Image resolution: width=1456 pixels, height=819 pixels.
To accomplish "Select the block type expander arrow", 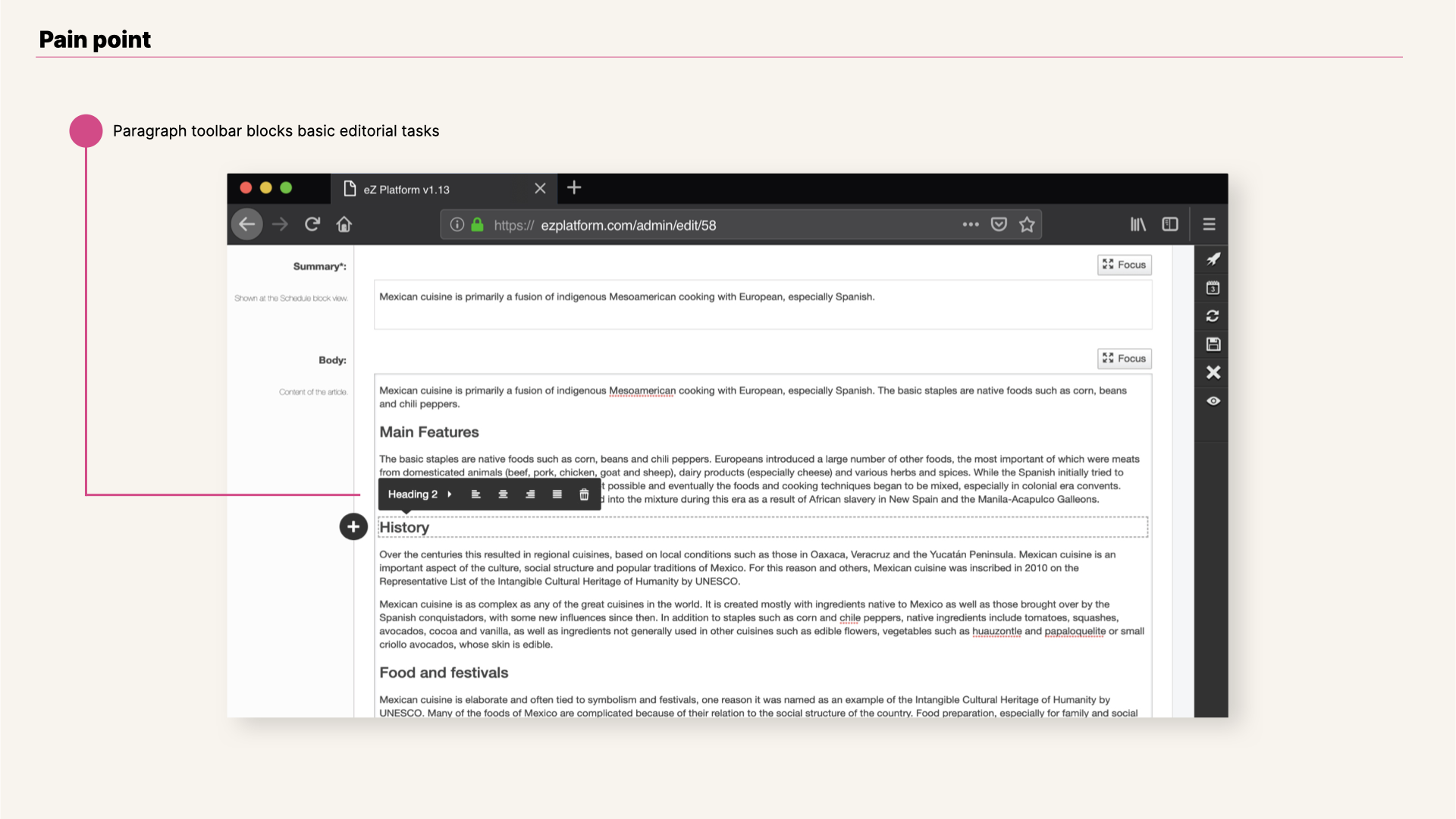I will 452,494.
